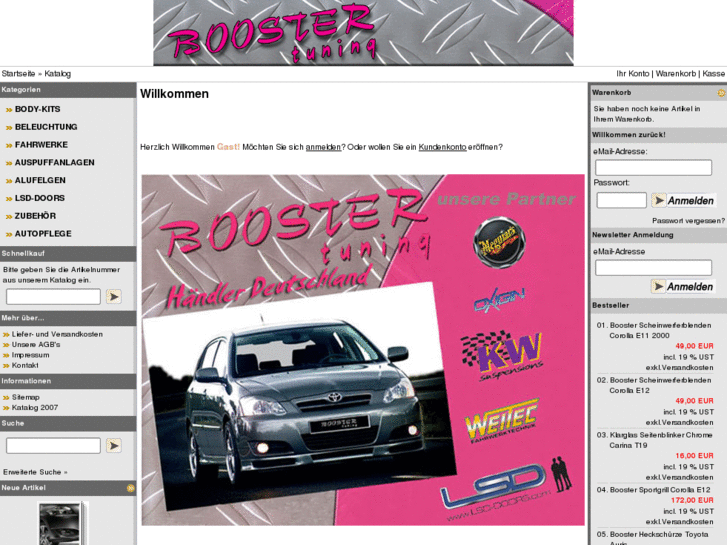The image size is (727, 545).
Task: Focus the Passwort field
Action: tap(621, 200)
